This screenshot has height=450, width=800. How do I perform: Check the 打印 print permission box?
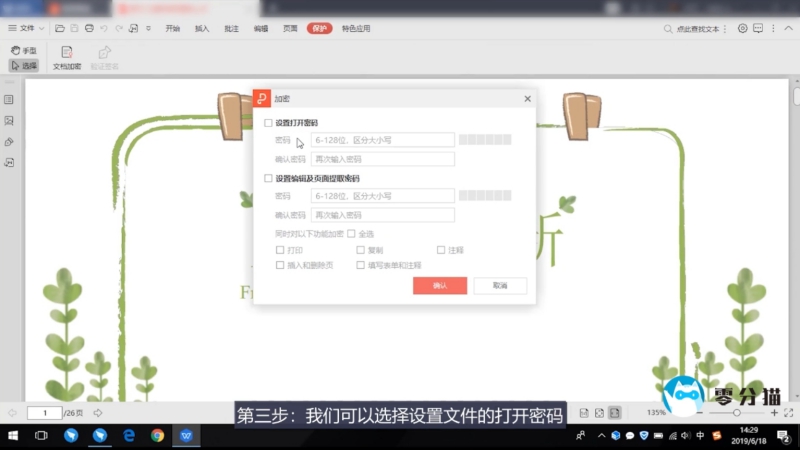[x=280, y=250]
